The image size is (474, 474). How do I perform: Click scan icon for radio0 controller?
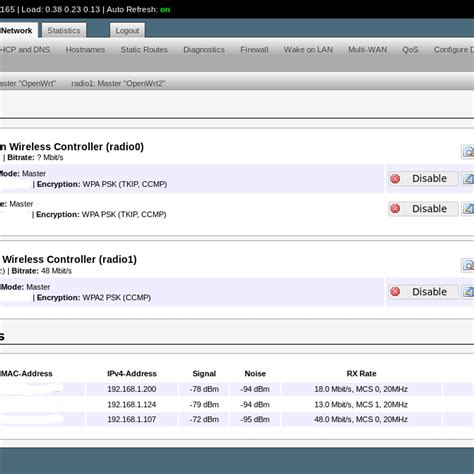[468, 152]
